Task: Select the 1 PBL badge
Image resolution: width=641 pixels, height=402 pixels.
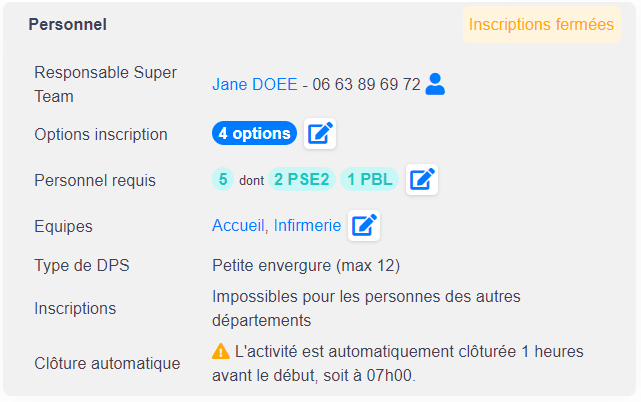Action: click(370, 179)
